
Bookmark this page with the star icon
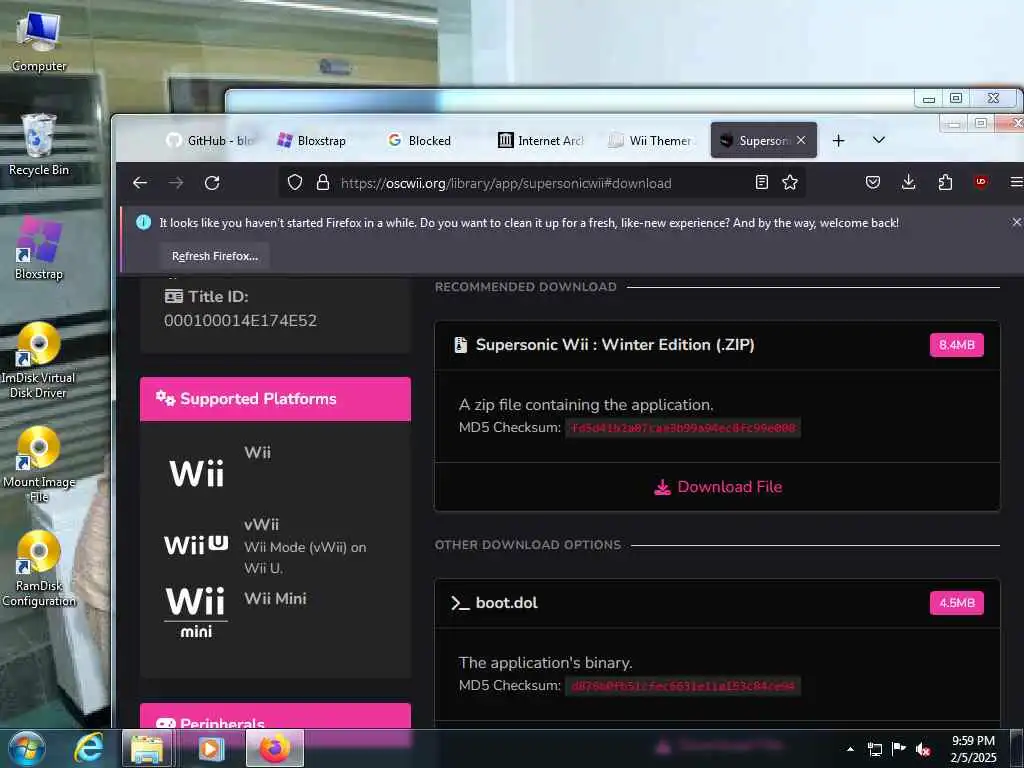pos(790,182)
